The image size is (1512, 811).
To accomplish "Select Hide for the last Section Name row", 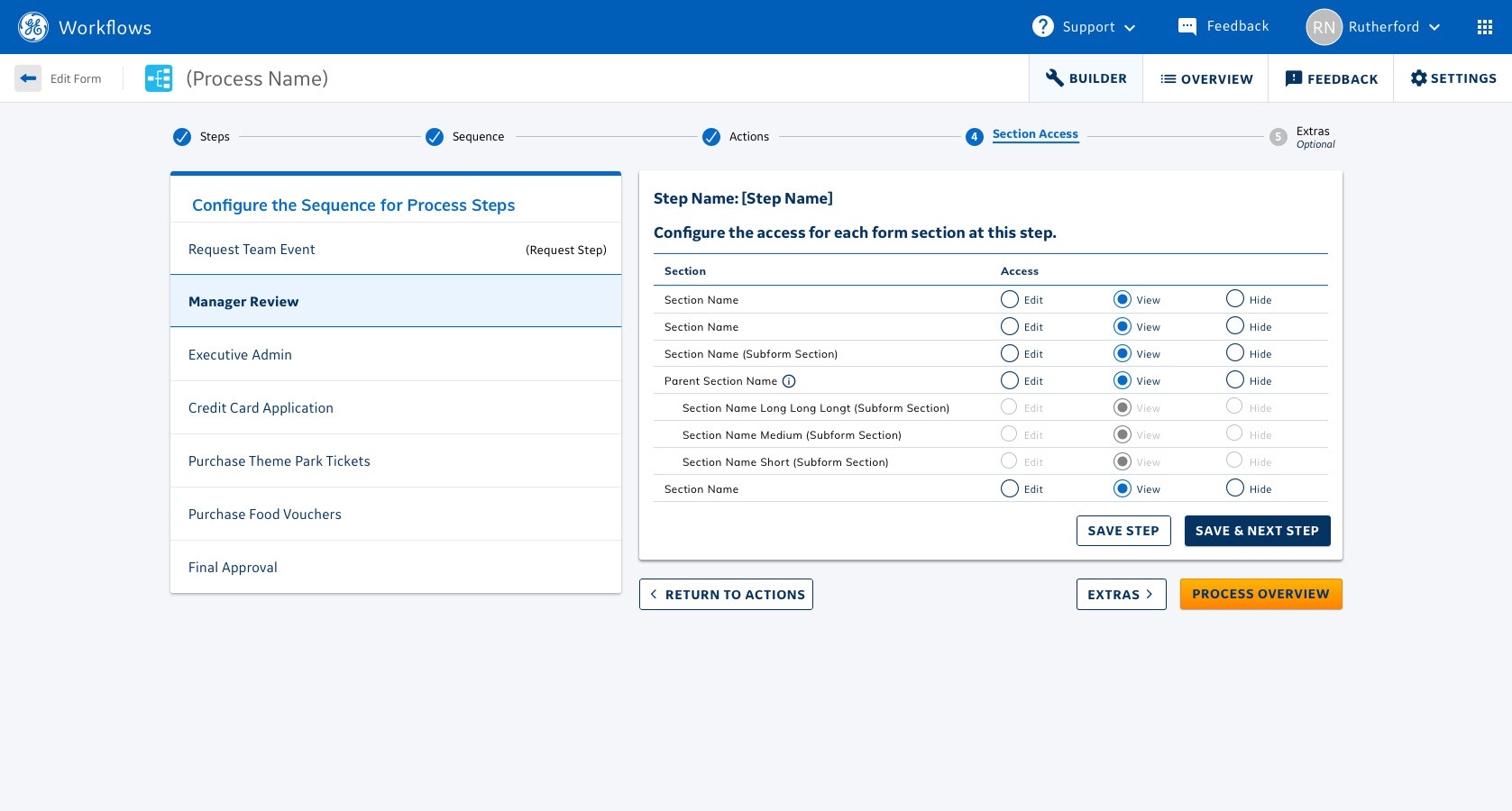I will click(1235, 488).
